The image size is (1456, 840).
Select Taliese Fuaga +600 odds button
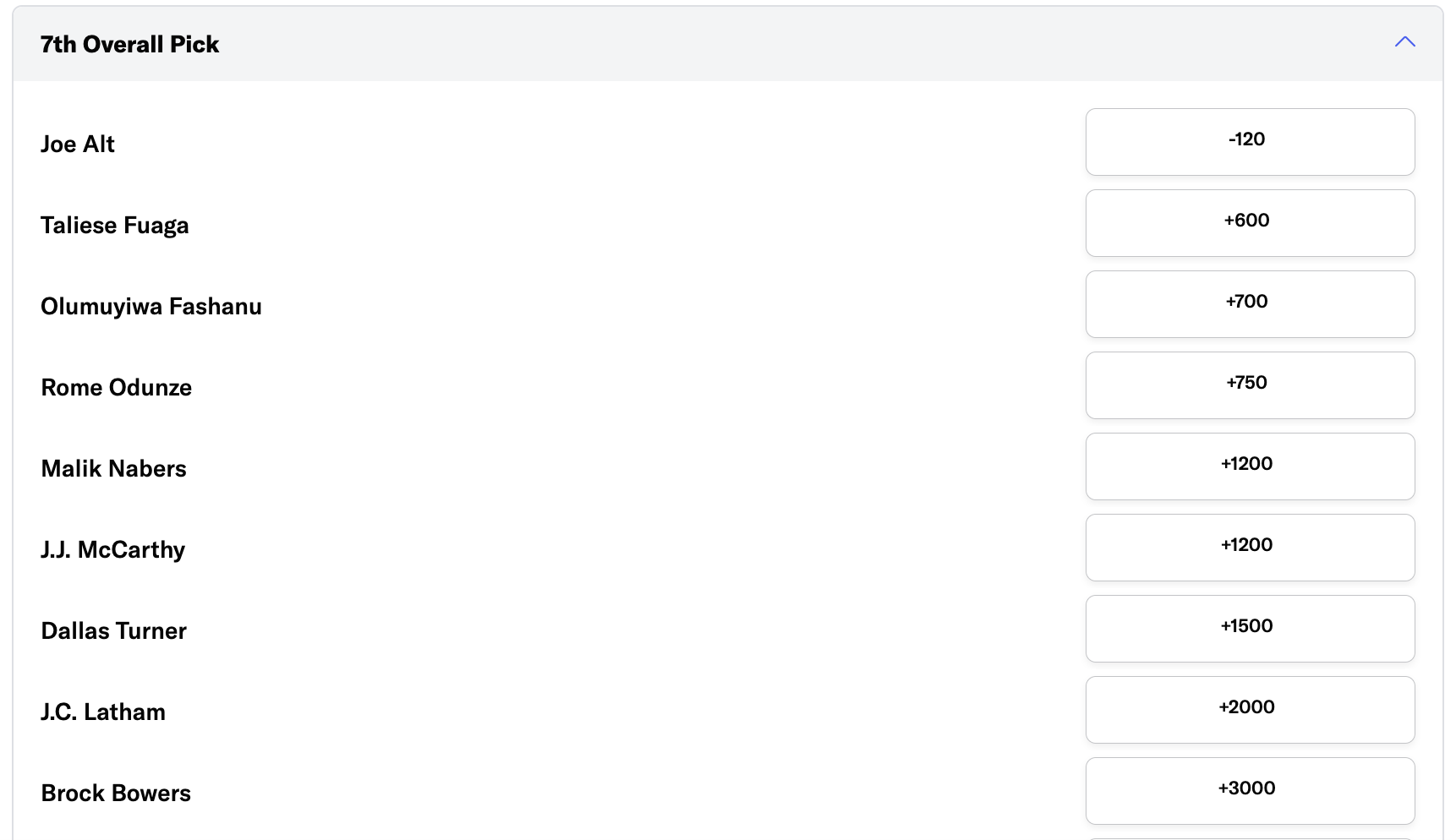tap(1250, 223)
